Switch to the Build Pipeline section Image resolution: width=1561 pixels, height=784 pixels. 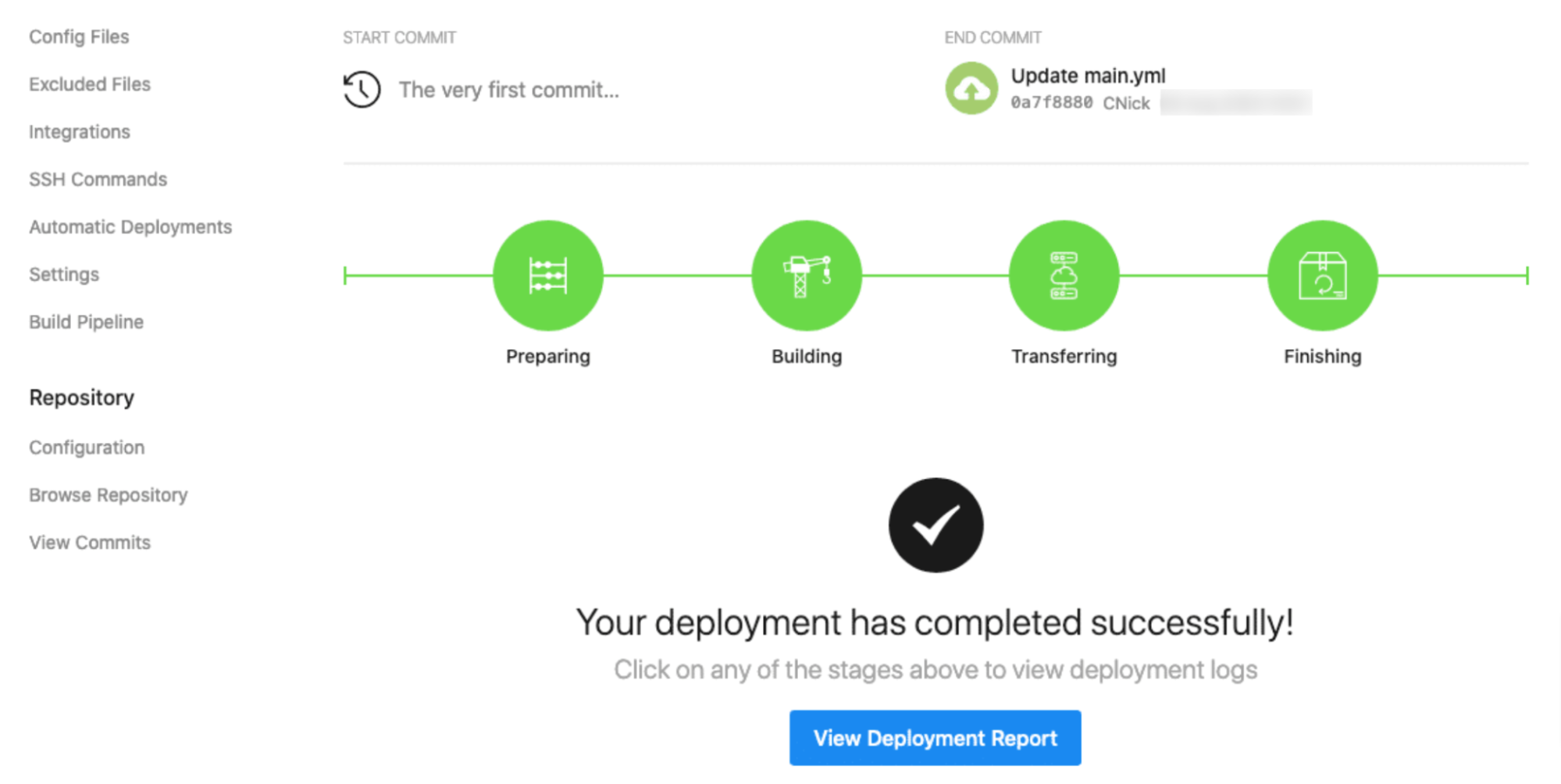coord(86,321)
